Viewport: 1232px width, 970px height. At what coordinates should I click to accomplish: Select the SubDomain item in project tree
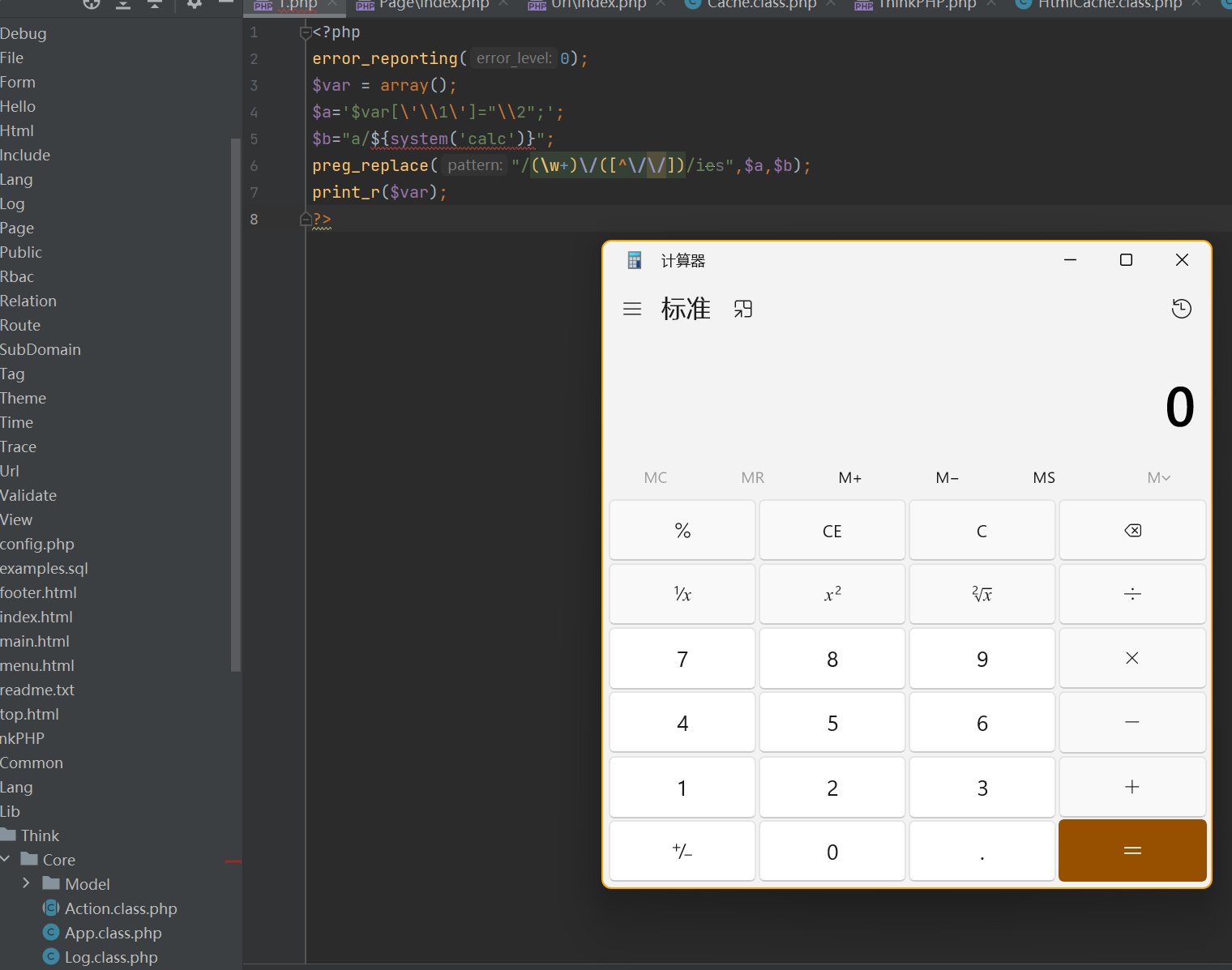pyautogui.click(x=41, y=349)
